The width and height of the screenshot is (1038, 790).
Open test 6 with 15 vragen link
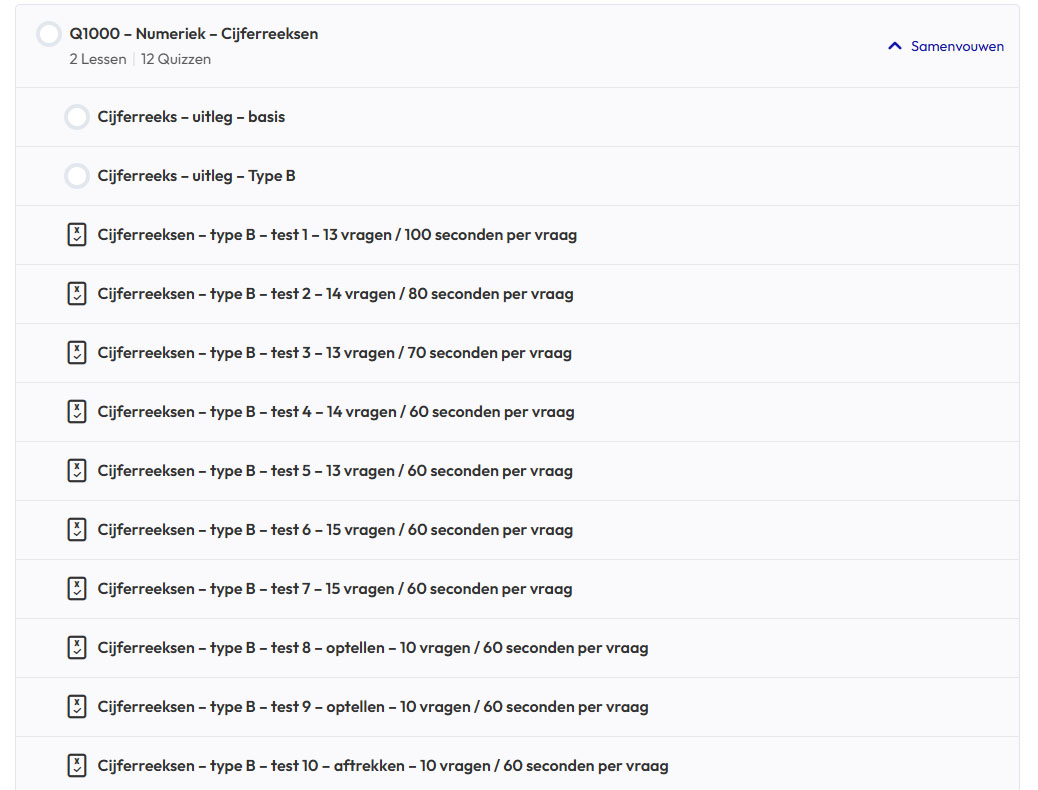coord(335,530)
